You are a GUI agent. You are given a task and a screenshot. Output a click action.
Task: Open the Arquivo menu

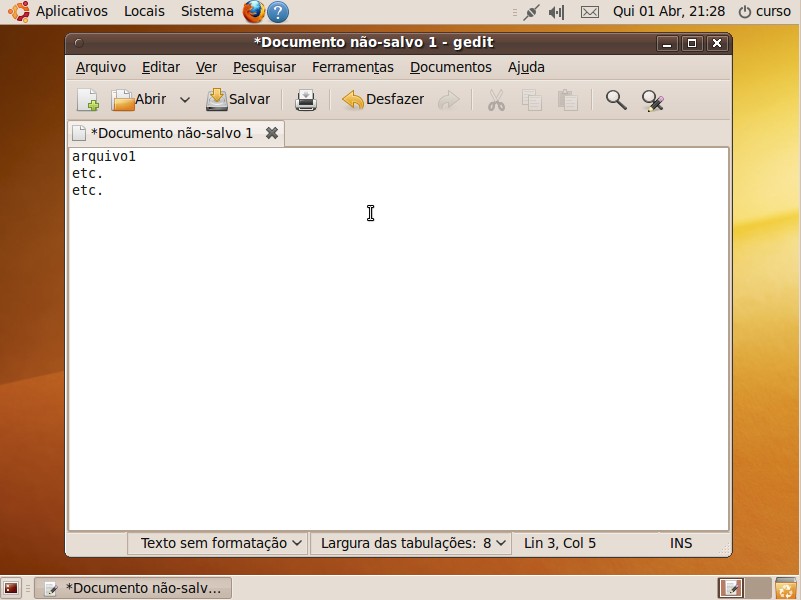click(101, 67)
